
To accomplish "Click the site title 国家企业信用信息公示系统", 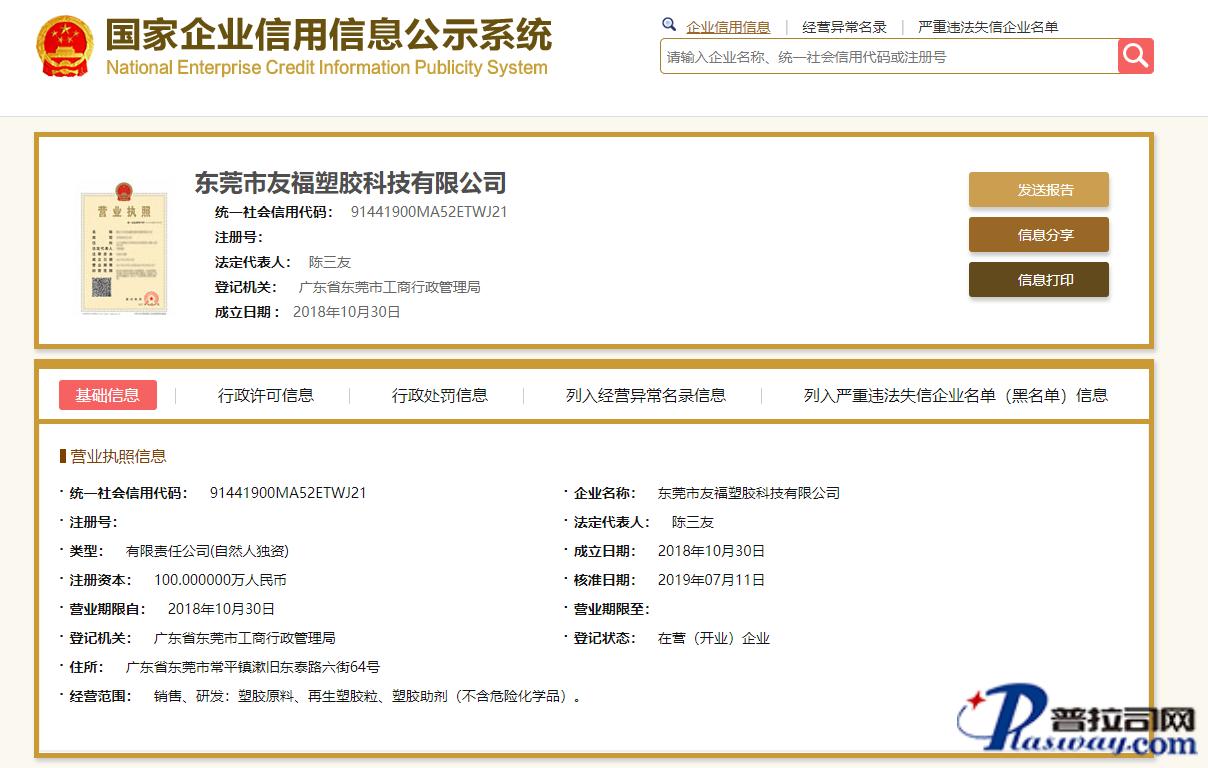I will coord(328,36).
